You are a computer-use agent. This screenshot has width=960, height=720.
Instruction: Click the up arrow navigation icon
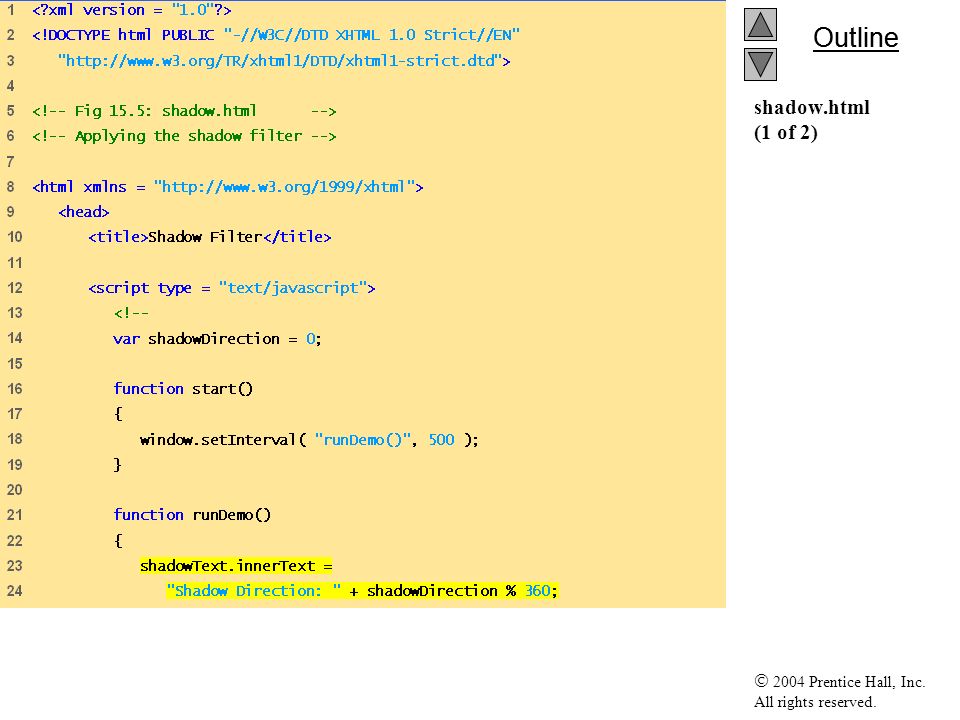[x=760, y=24]
